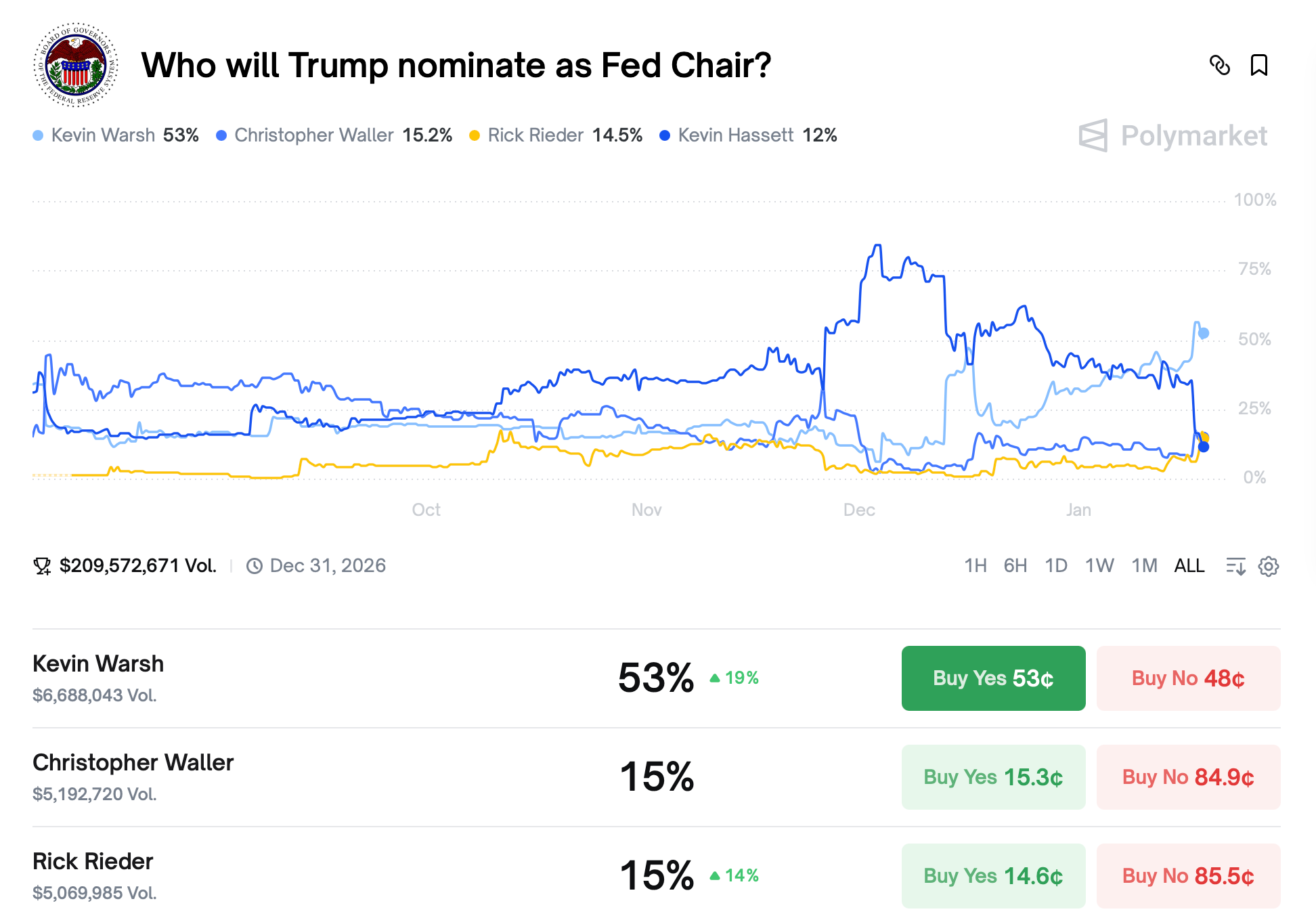Buy No on Kevin Warsh at 48¢

click(x=1188, y=678)
